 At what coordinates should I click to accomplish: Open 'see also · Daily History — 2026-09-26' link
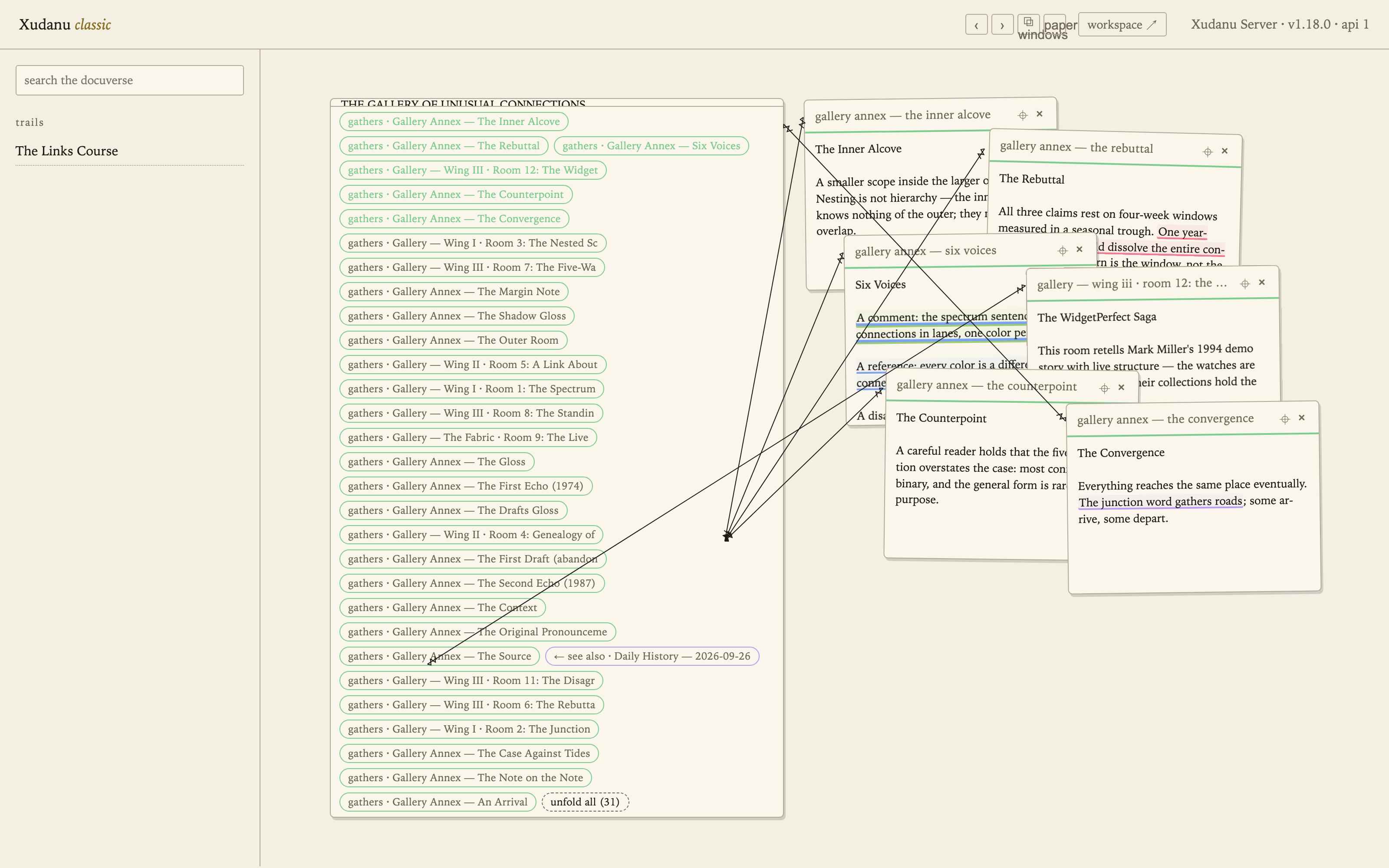[652, 656]
